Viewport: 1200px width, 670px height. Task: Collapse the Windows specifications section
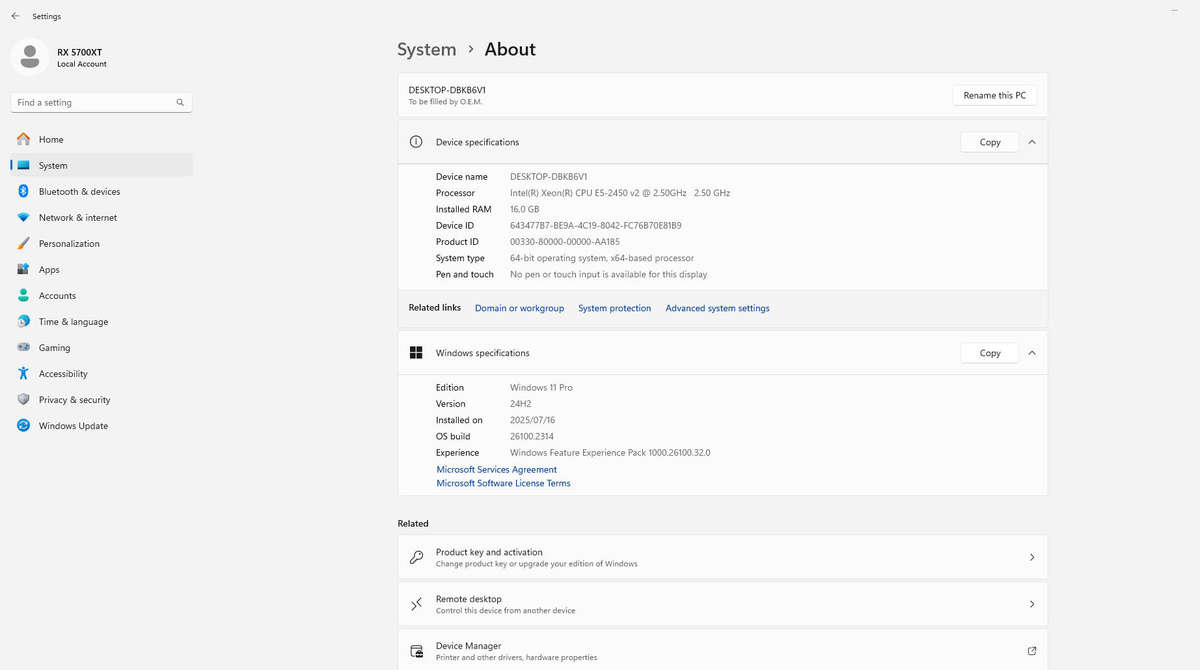click(x=1031, y=353)
